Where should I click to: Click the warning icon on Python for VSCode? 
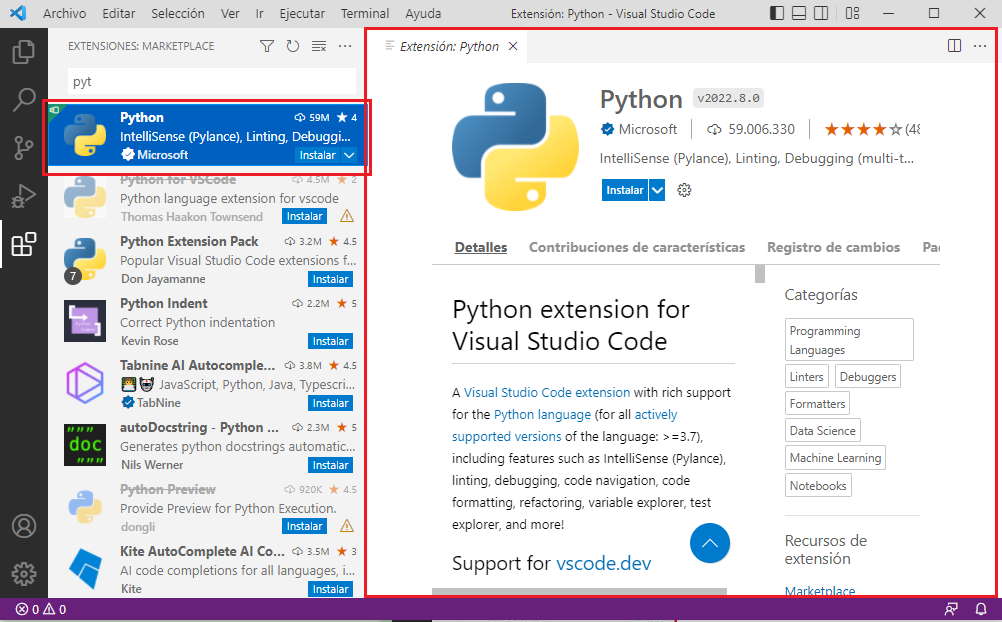tap(347, 217)
